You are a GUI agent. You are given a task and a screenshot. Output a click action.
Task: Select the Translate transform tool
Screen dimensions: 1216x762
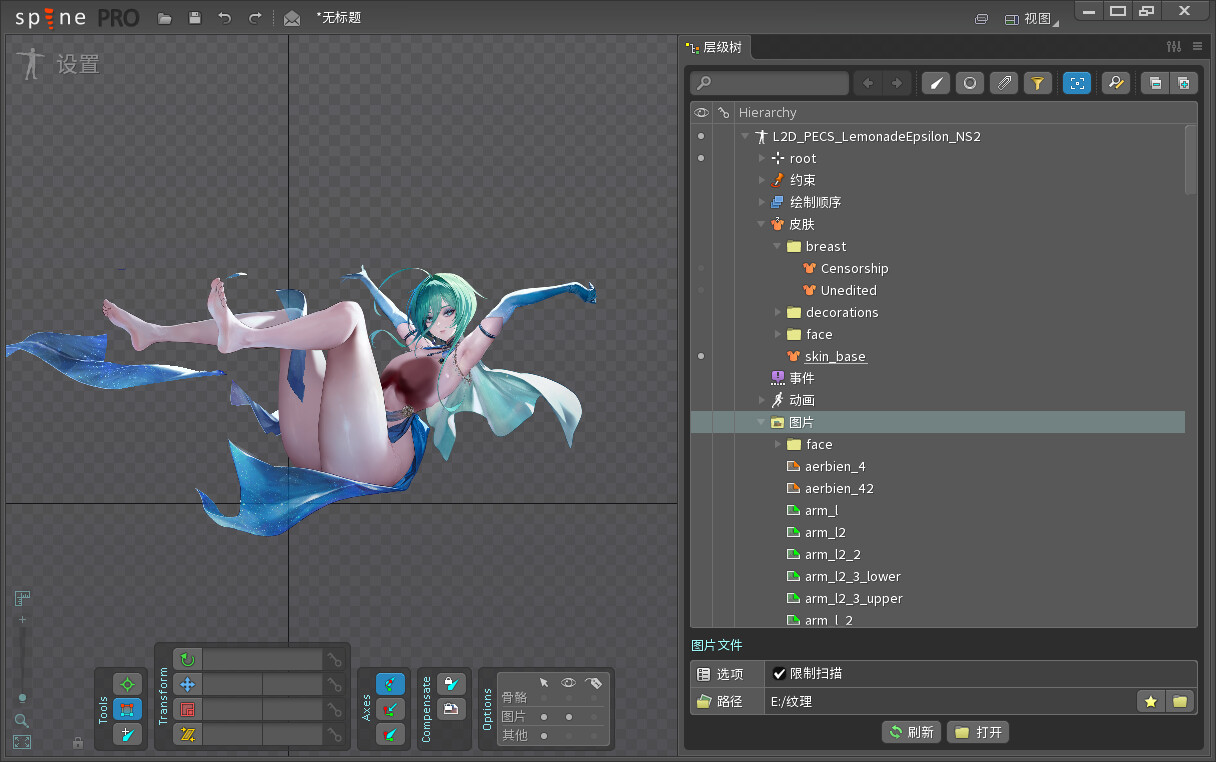[x=187, y=685]
